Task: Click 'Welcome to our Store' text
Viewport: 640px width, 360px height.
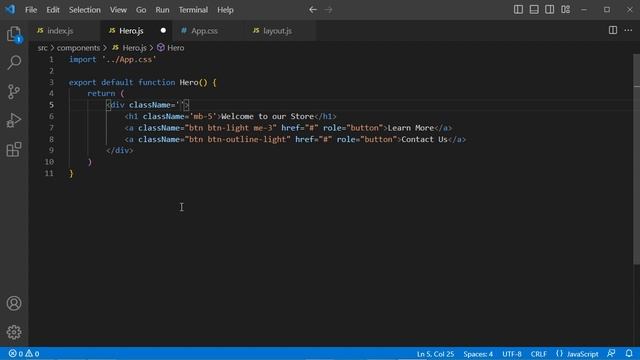Action: 267,116
